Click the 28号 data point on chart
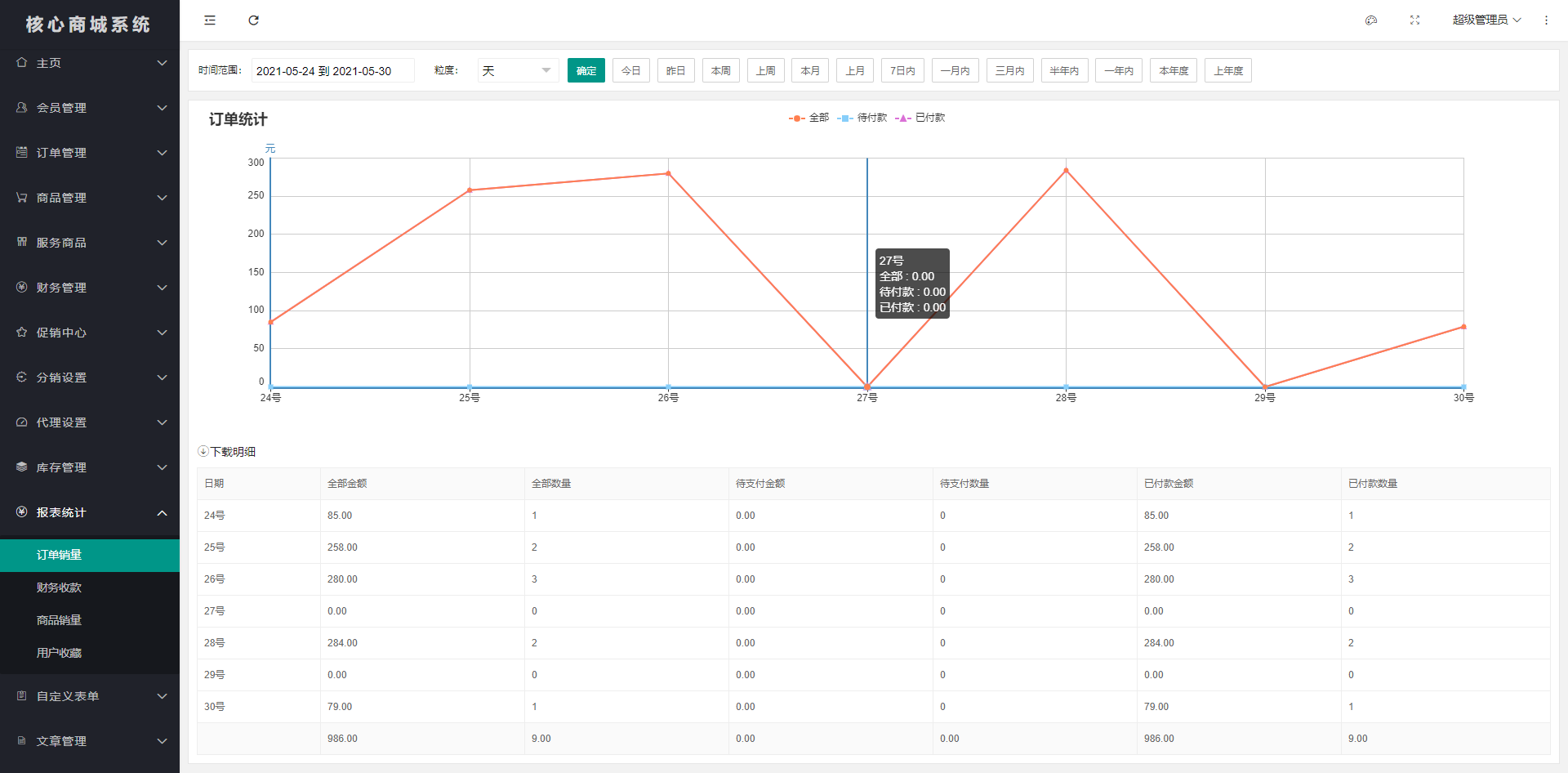The height and width of the screenshot is (773, 1568). pyautogui.click(x=1066, y=171)
